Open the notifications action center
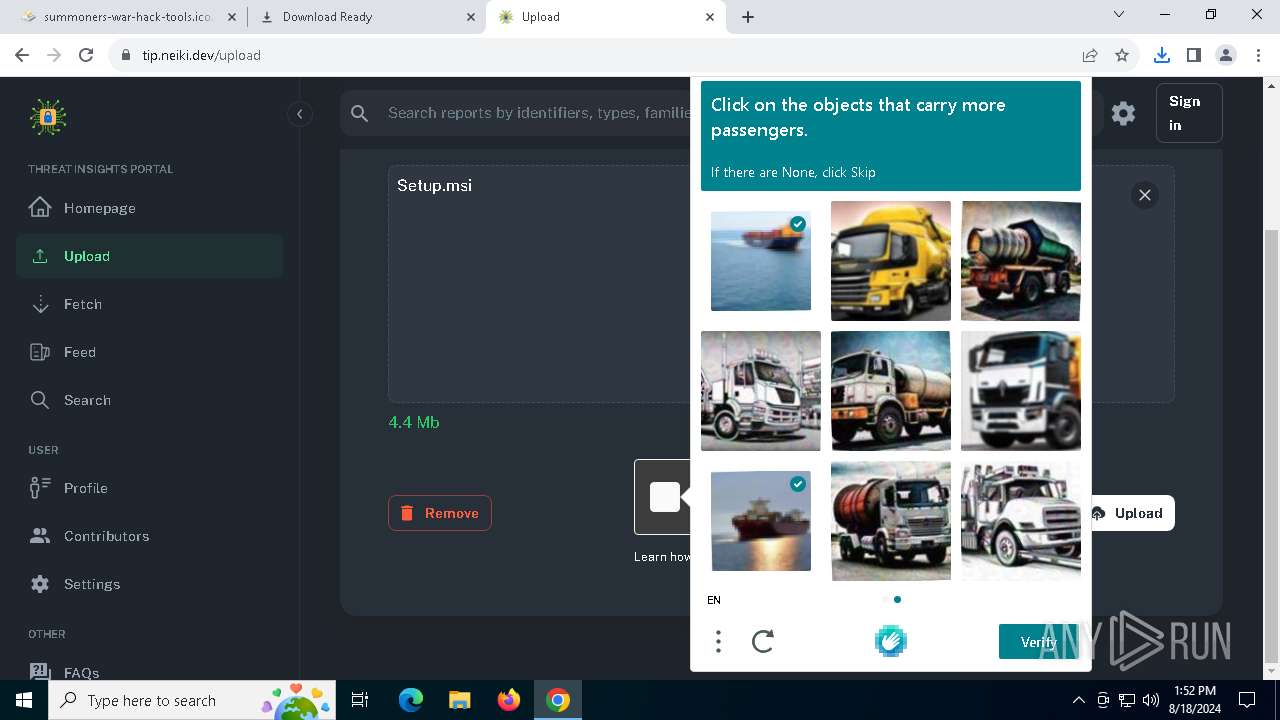 pos(1247,700)
